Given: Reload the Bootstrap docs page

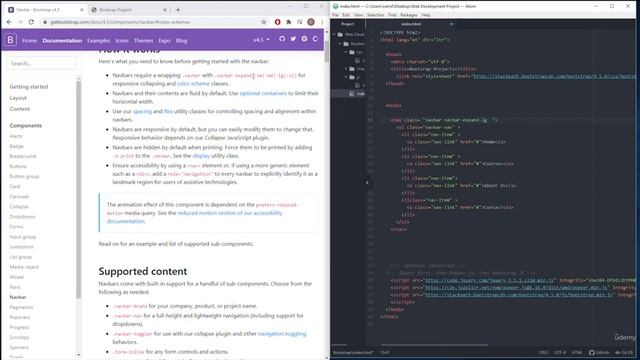Looking at the screenshot, I should (31, 22).
